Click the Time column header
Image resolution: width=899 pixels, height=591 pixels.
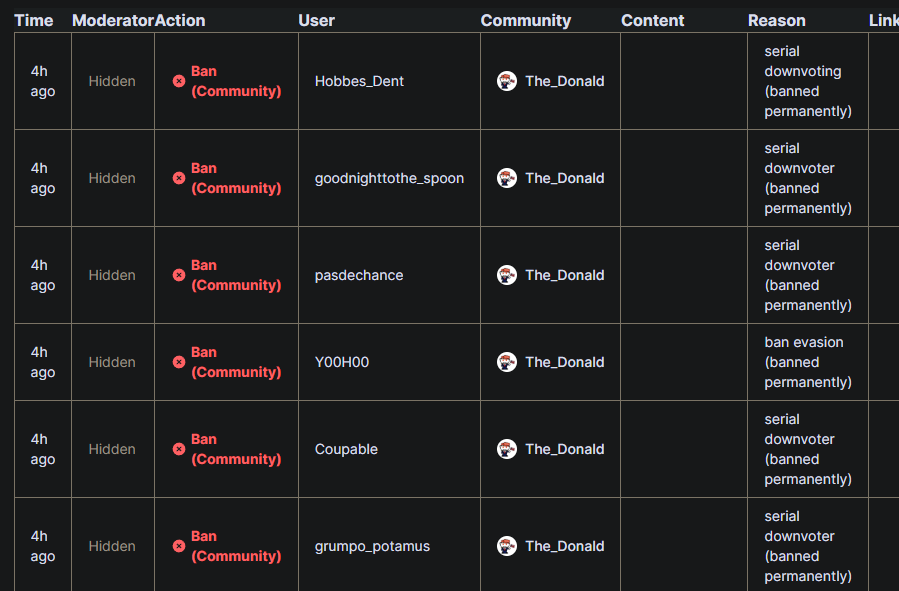[x=34, y=20]
